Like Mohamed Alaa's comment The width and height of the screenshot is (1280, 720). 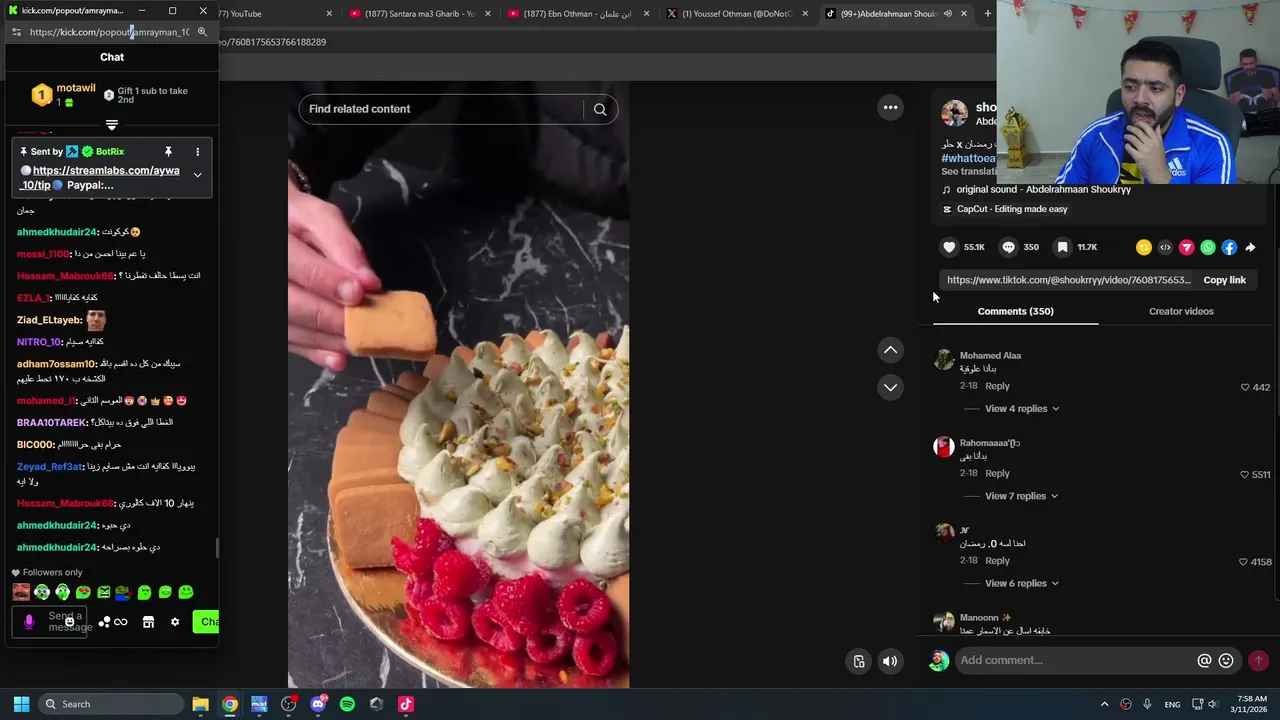tap(1245, 387)
